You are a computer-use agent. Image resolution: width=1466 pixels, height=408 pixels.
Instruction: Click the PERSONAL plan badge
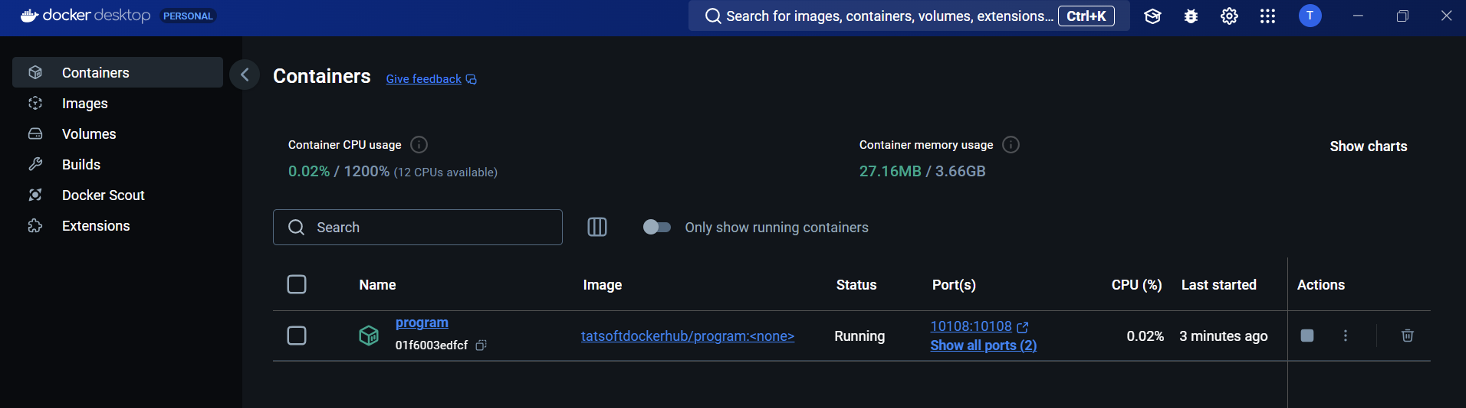tap(186, 16)
